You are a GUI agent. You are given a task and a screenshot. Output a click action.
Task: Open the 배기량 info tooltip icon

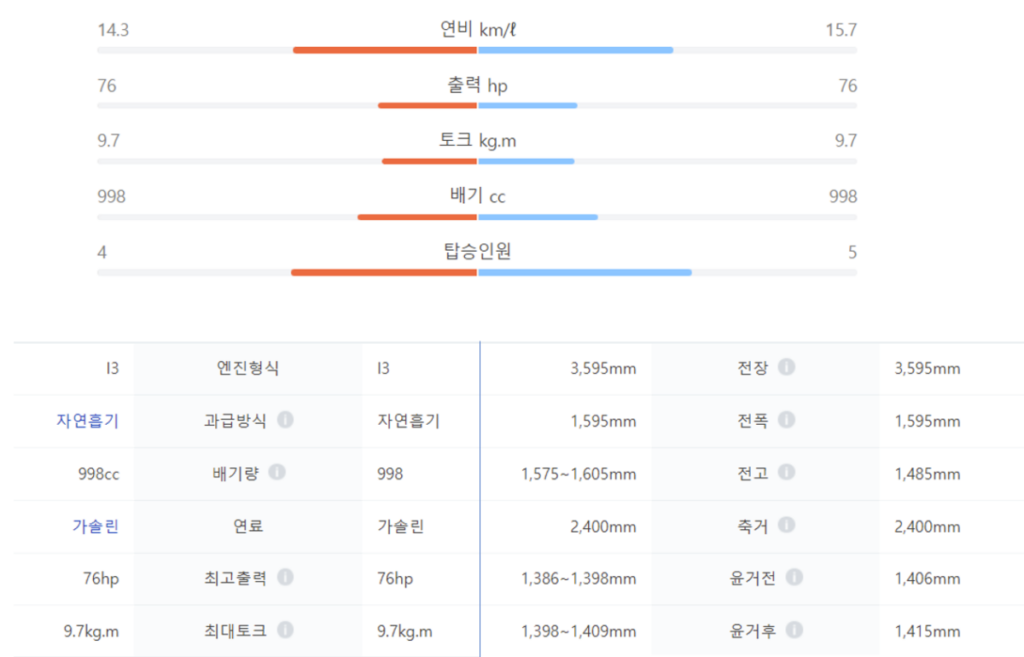(277, 472)
